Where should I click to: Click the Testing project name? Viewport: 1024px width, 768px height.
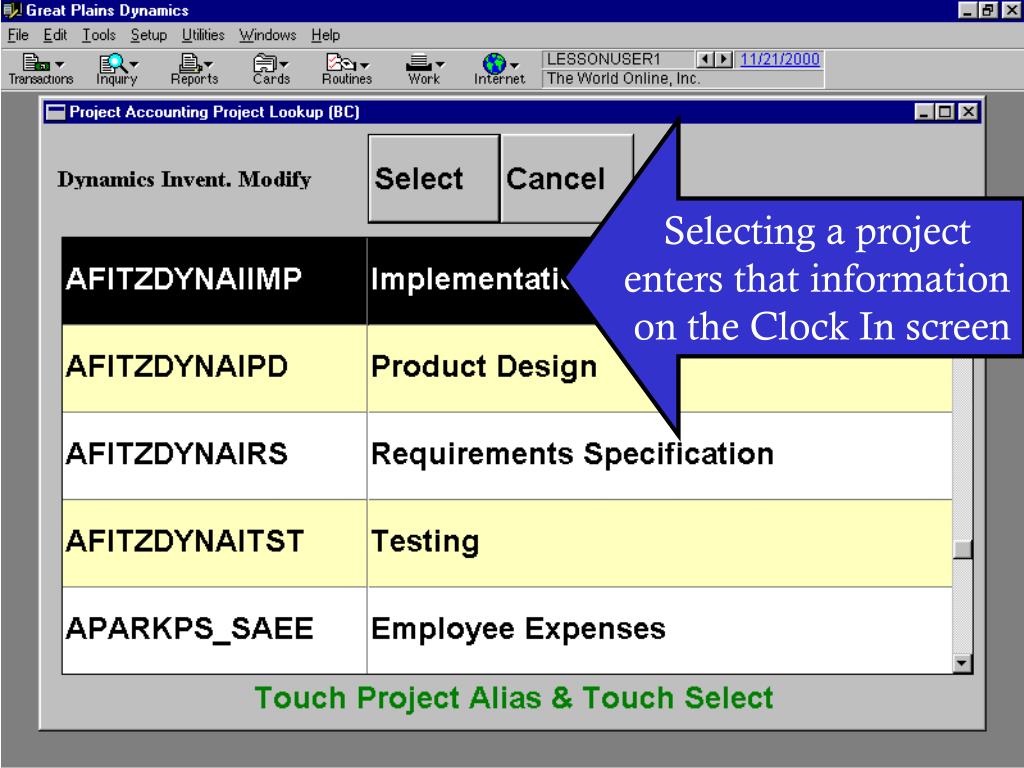(425, 541)
